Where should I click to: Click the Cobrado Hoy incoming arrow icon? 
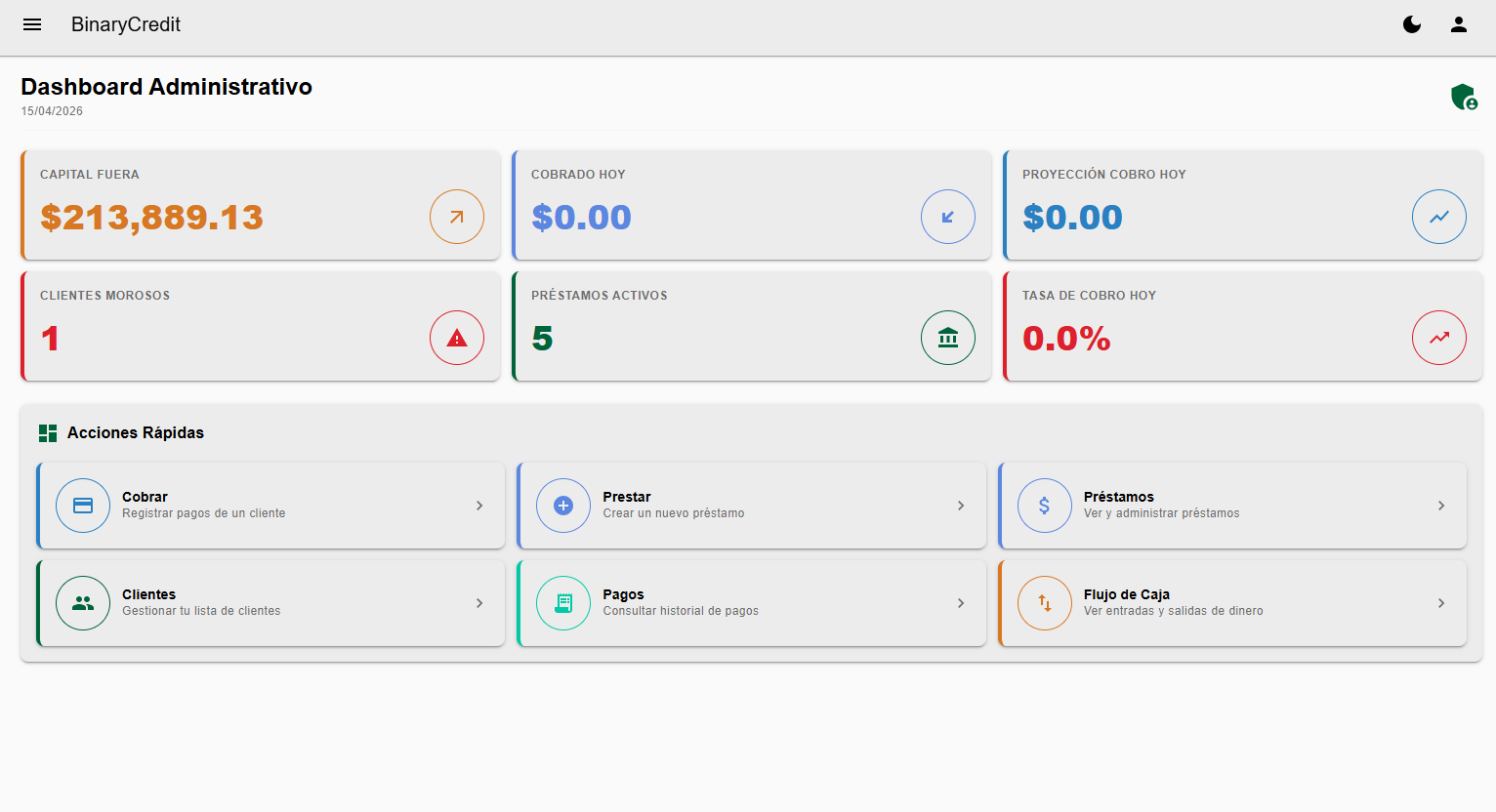(948, 217)
